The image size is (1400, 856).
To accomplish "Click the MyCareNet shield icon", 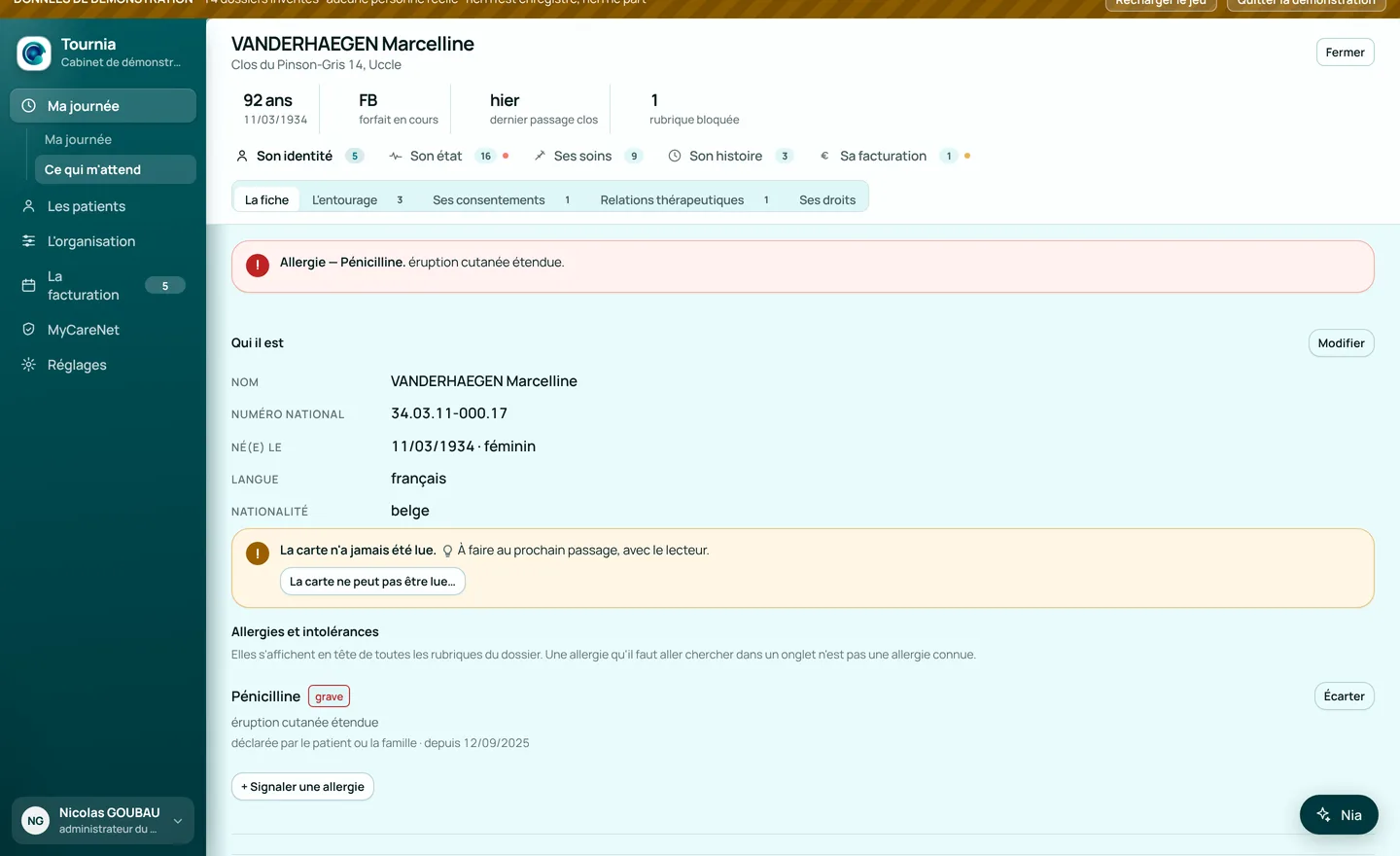I will point(29,330).
